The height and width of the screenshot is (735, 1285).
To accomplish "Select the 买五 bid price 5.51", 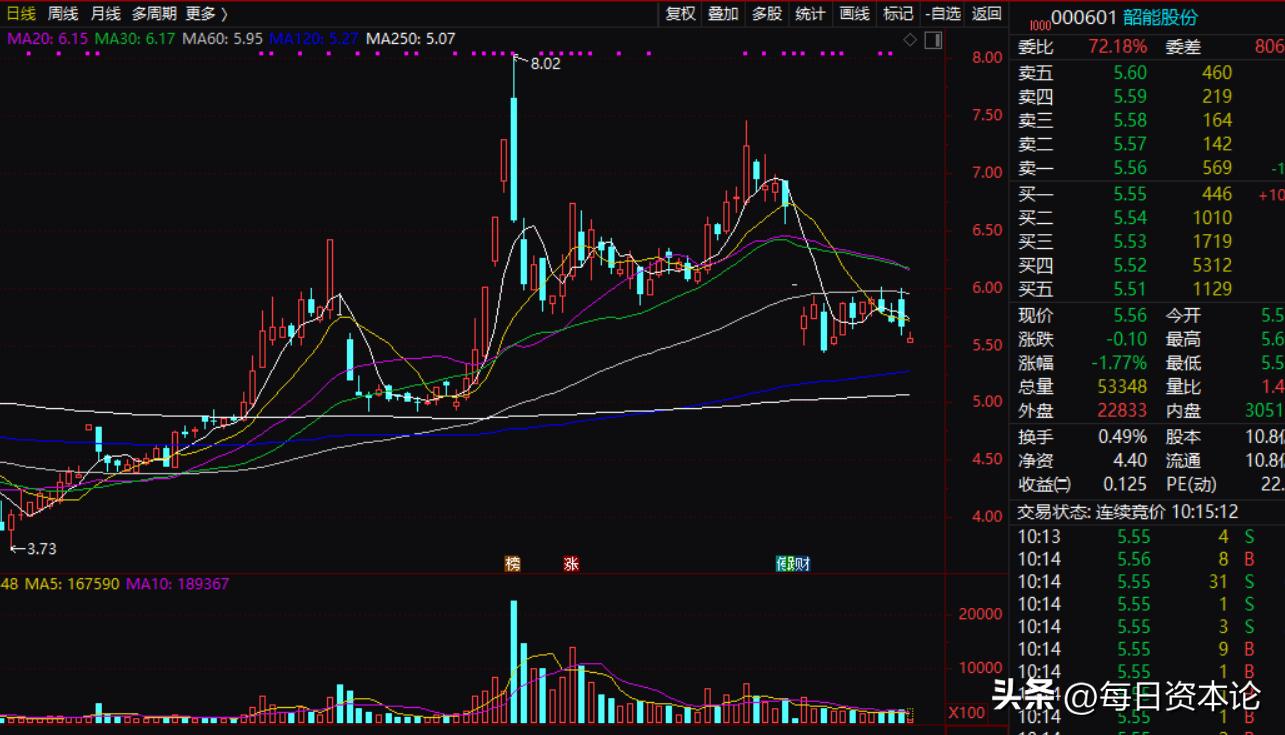I will coord(1130,289).
